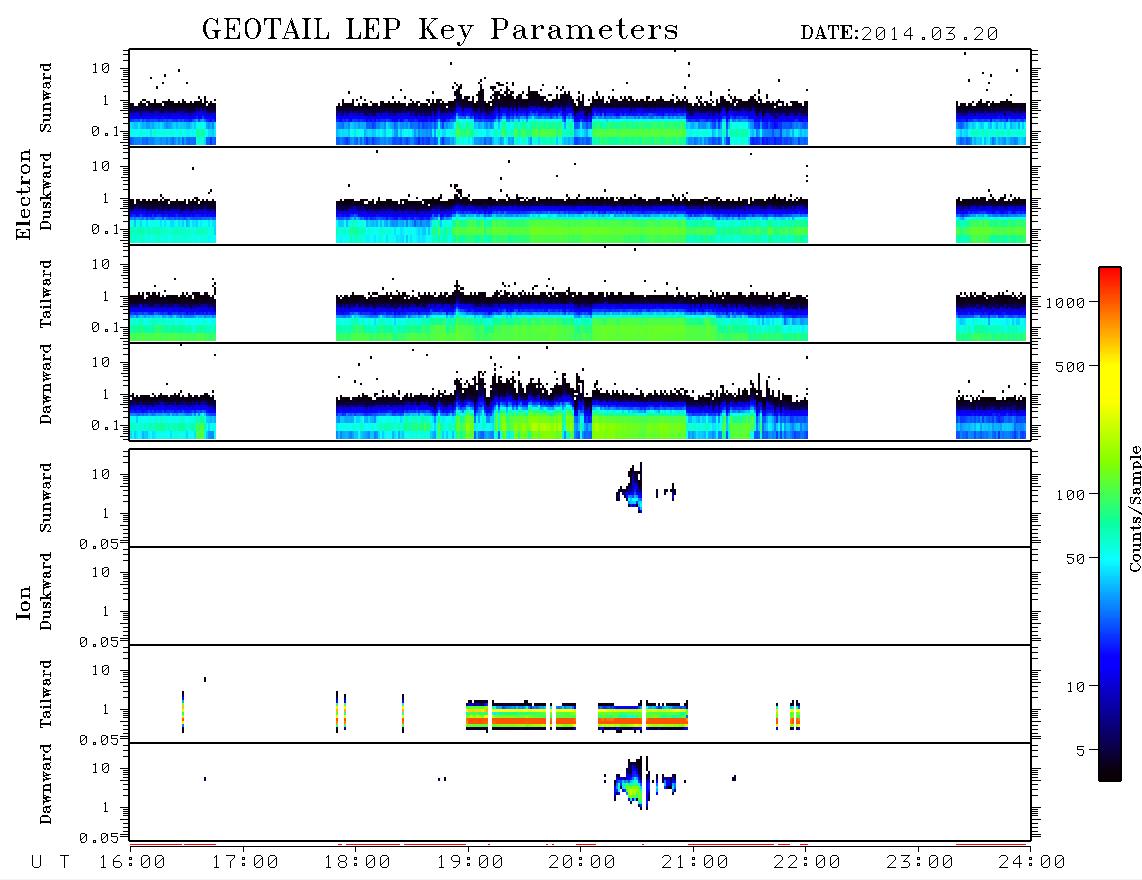Click the Ion Tailward panel label
Viewport: 1142px width, 880px height.
(x=46, y=694)
